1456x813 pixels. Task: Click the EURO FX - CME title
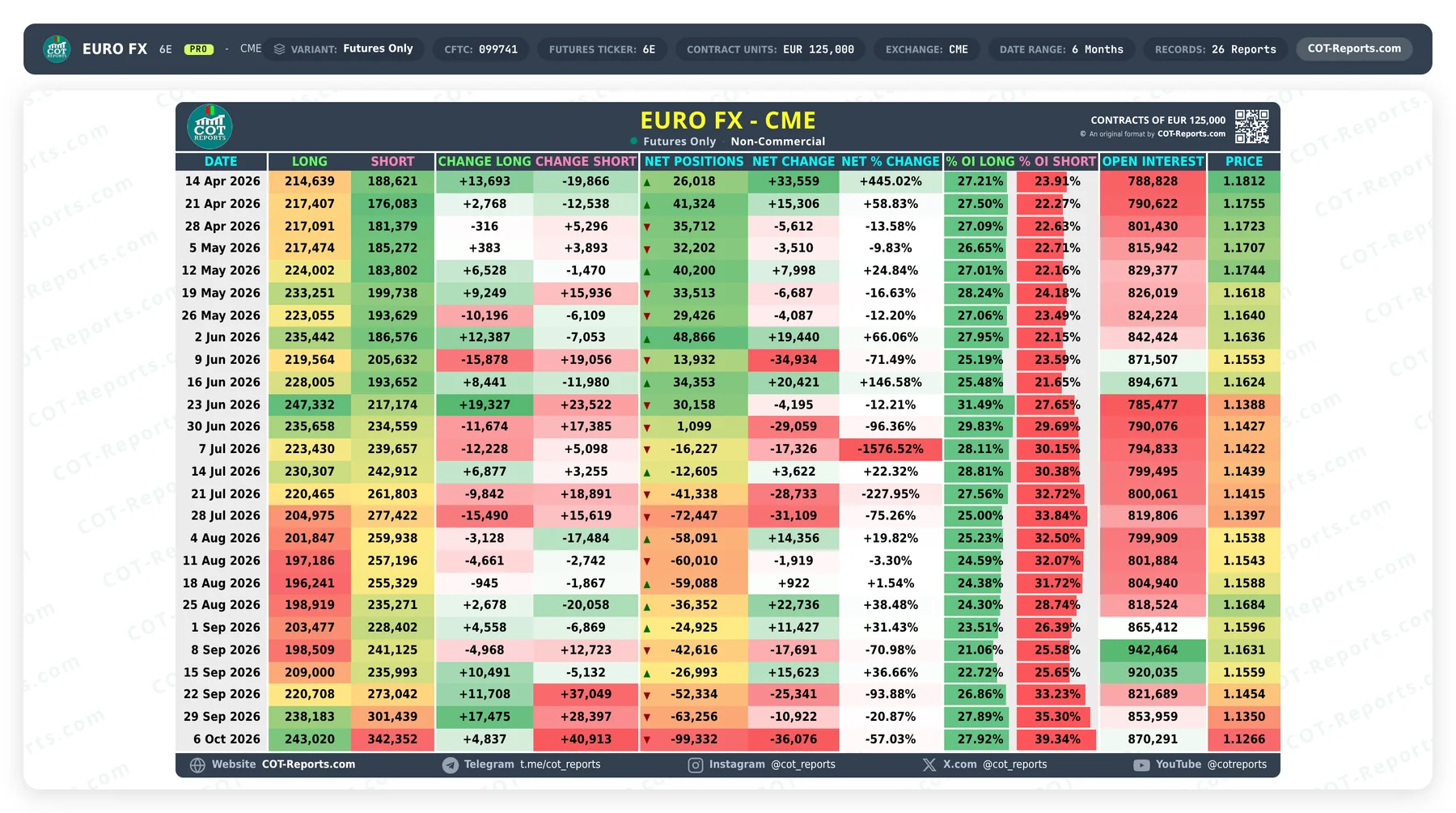click(728, 121)
